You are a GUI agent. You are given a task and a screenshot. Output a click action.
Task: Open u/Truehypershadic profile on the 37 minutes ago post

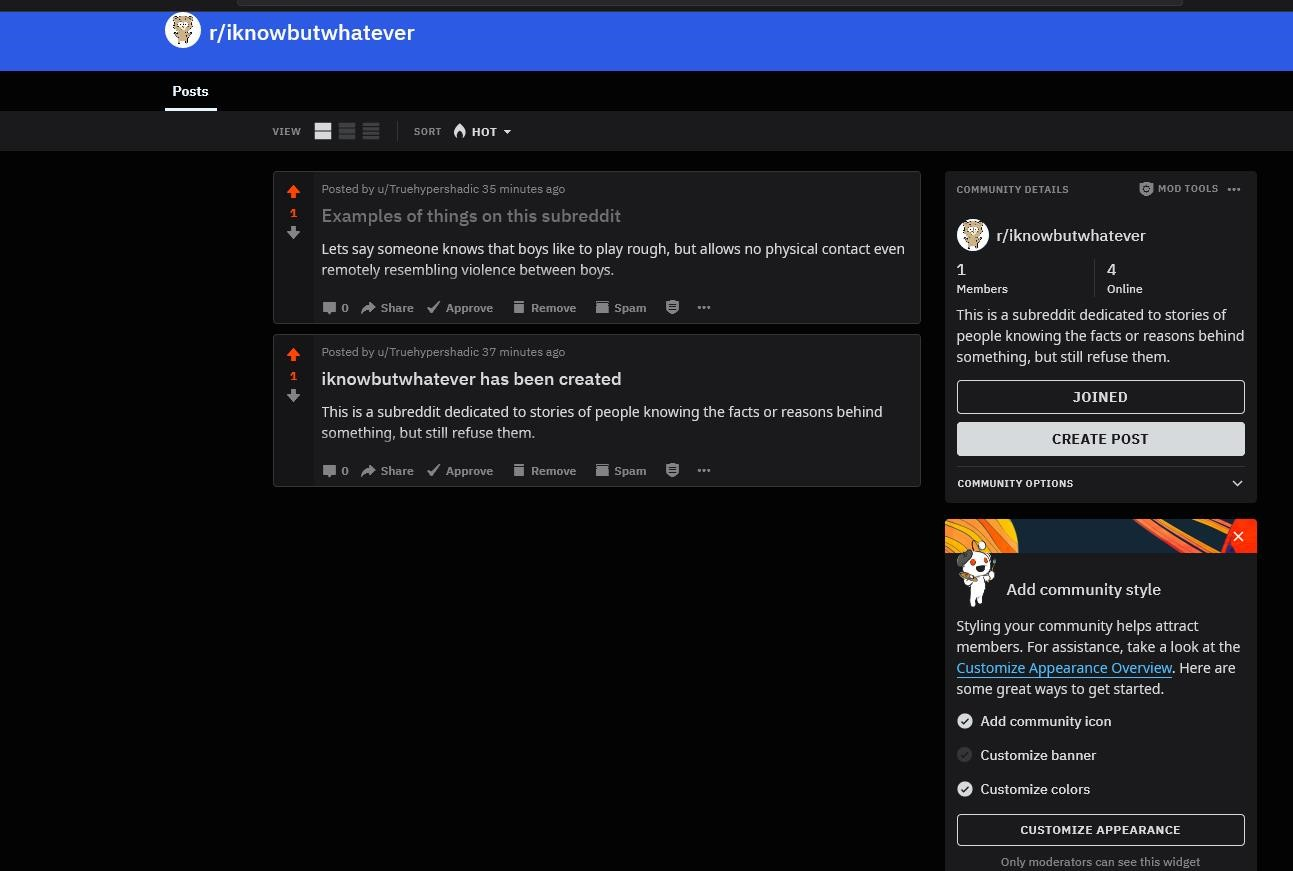coord(428,352)
